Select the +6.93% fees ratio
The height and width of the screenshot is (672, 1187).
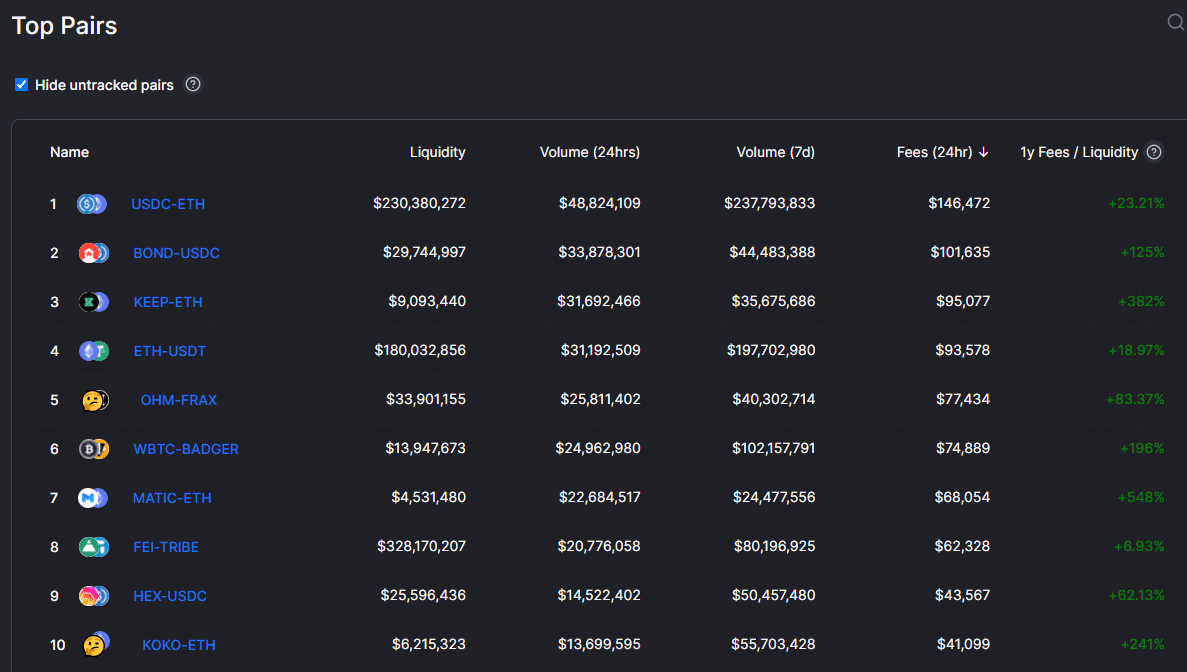pyautogui.click(x=1139, y=546)
